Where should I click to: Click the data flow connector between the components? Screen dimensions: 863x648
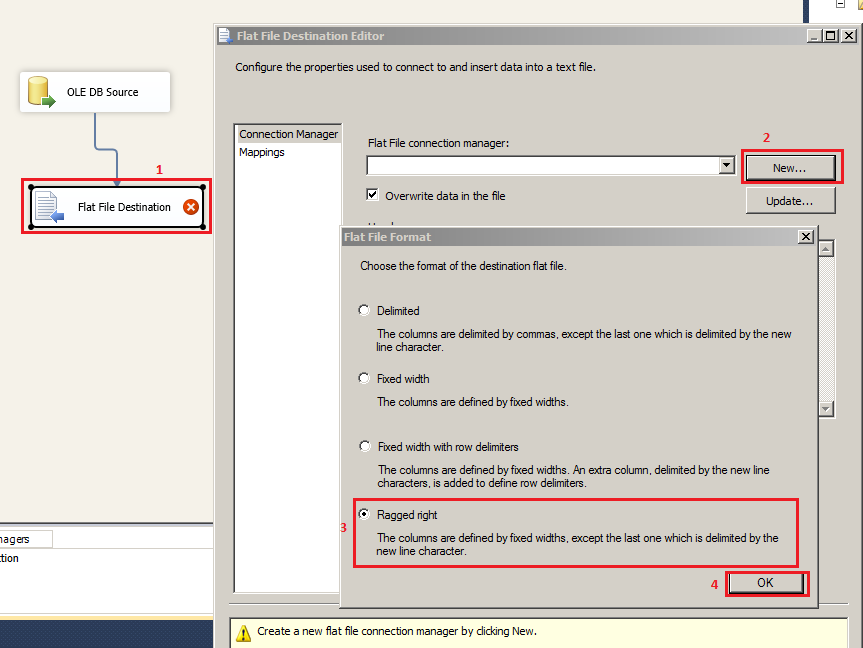[x=106, y=149]
